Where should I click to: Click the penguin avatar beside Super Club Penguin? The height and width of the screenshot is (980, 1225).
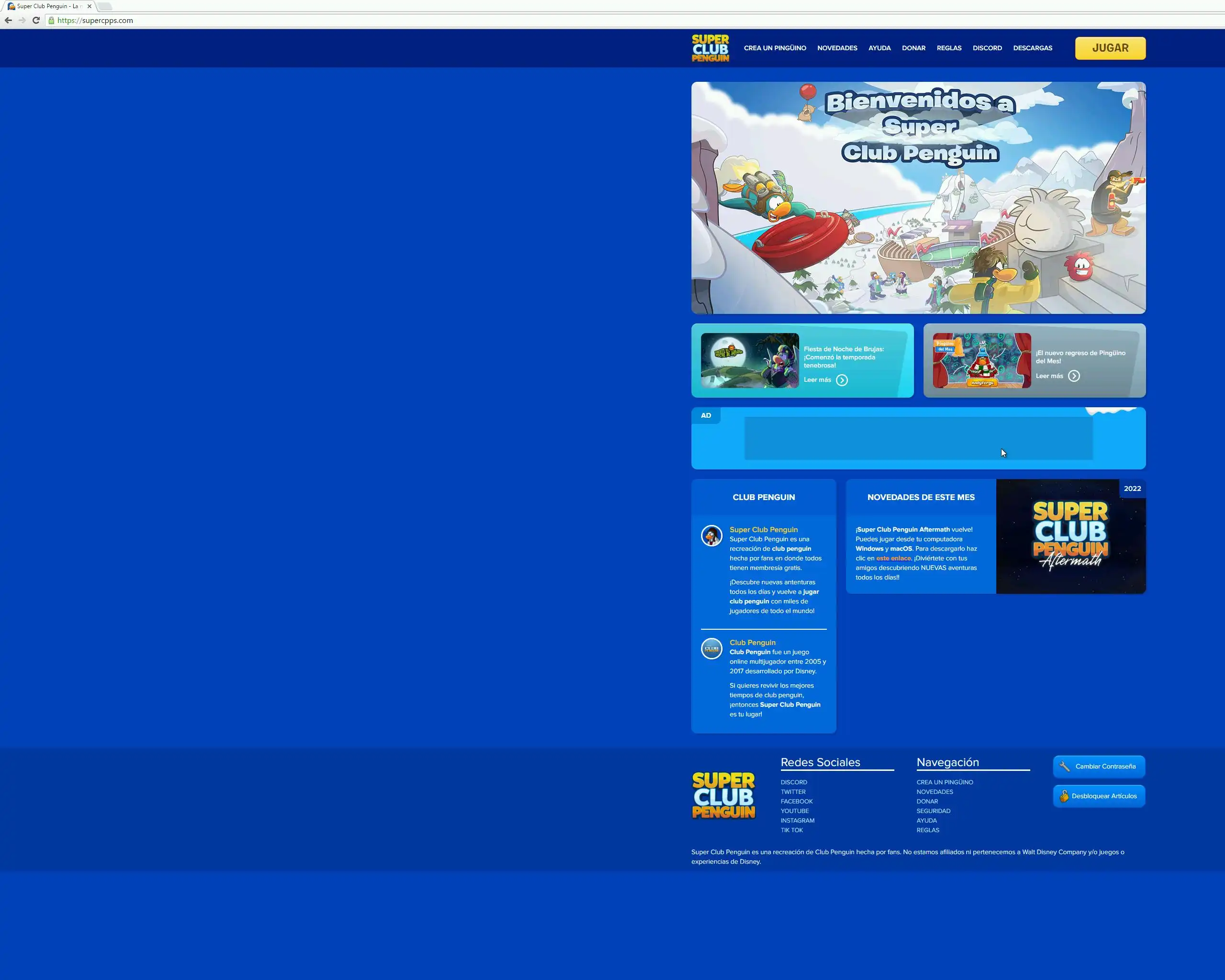click(712, 536)
